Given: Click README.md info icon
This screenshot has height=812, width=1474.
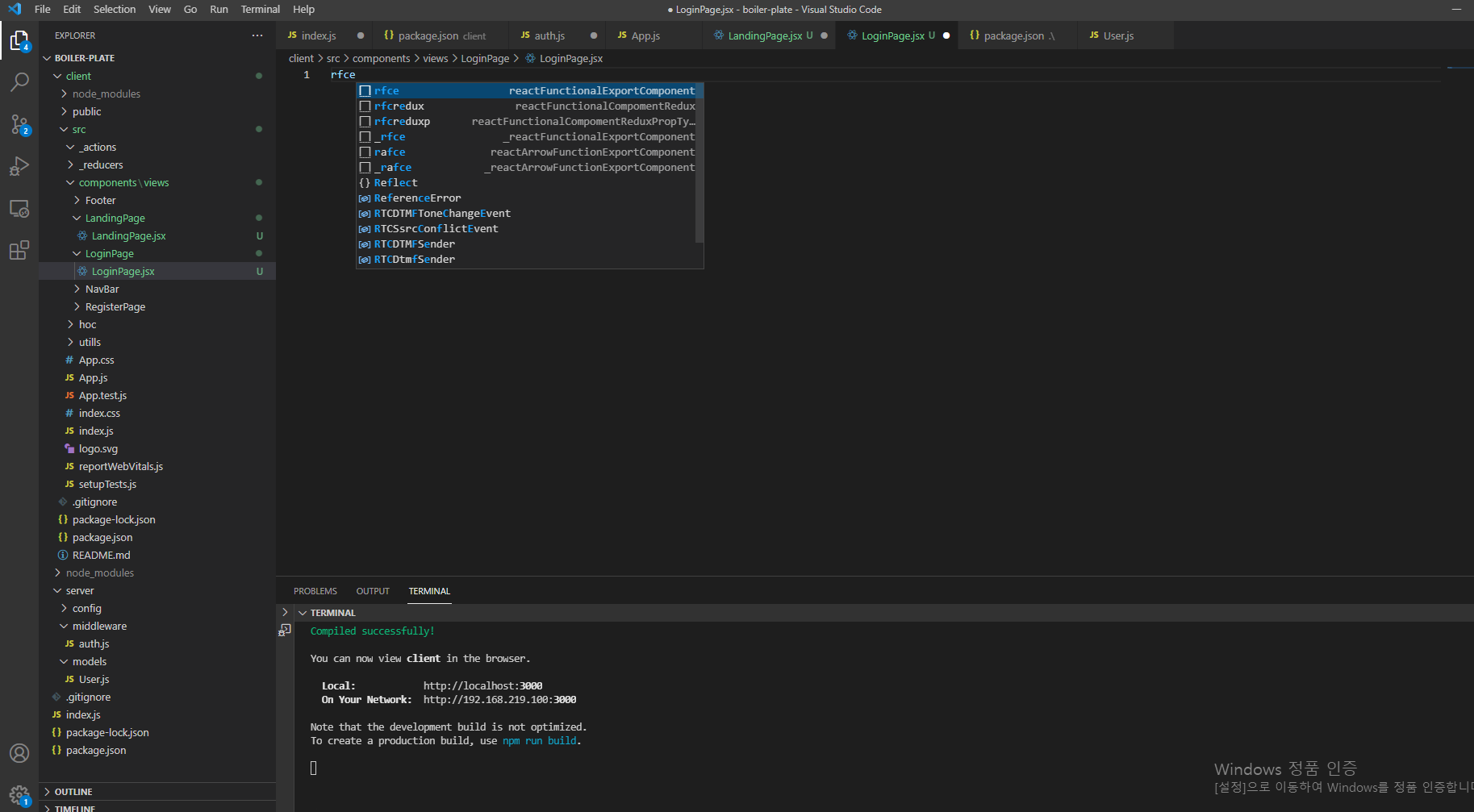Looking at the screenshot, I should coord(63,555).
